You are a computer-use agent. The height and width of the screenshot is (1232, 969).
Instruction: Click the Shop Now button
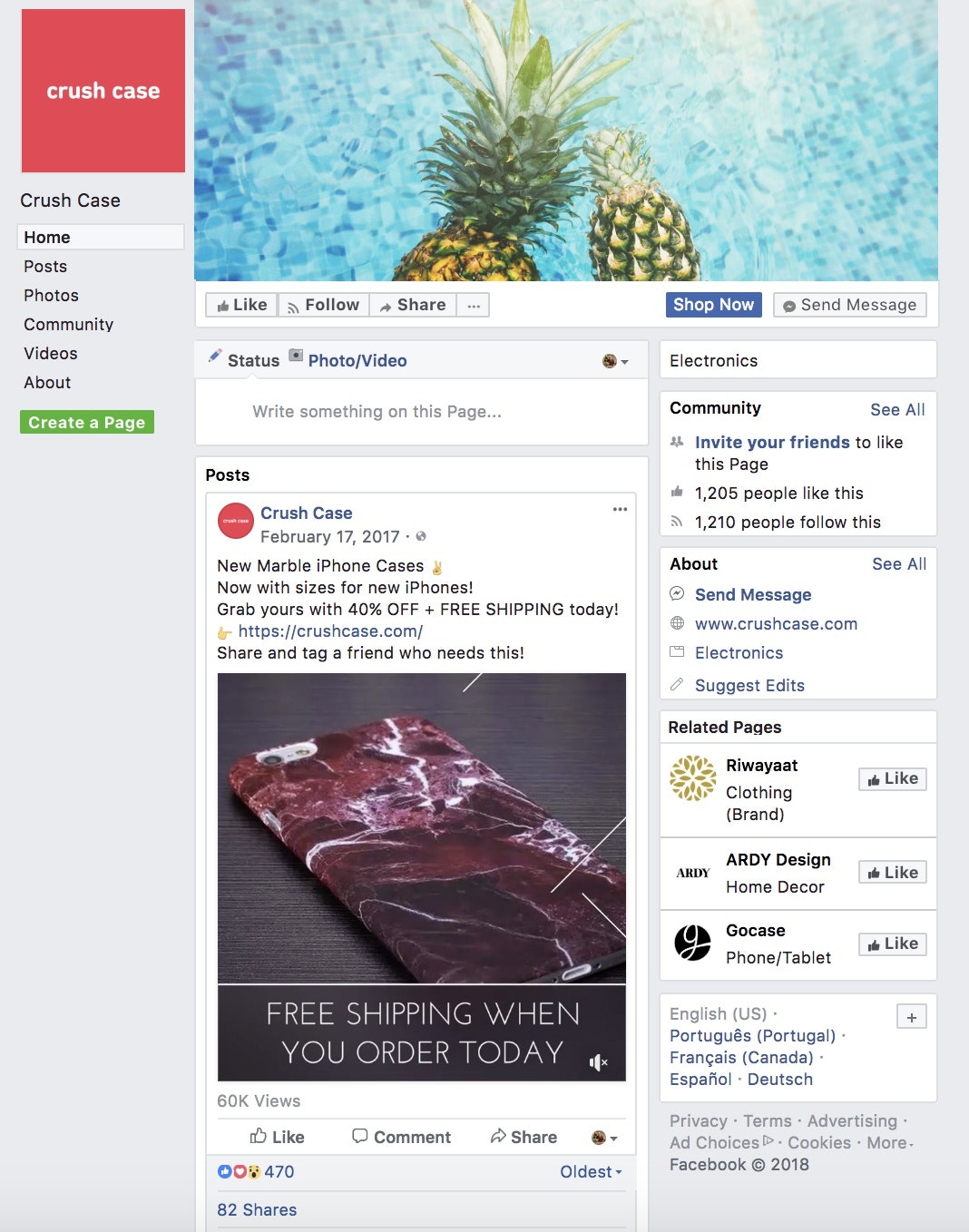click(x=714, y=305)
